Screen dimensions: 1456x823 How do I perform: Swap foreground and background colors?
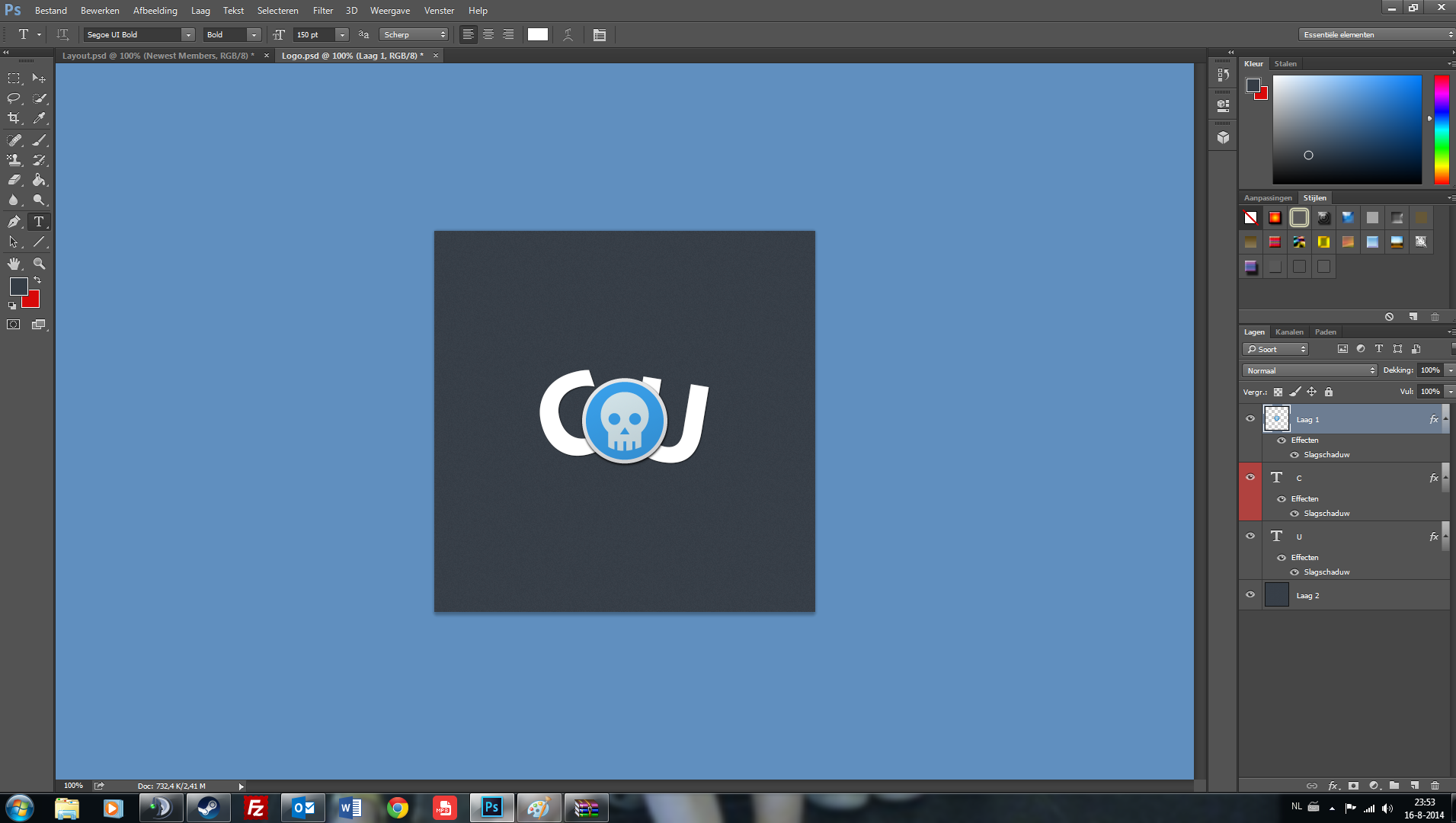click(x=37, y=280)
